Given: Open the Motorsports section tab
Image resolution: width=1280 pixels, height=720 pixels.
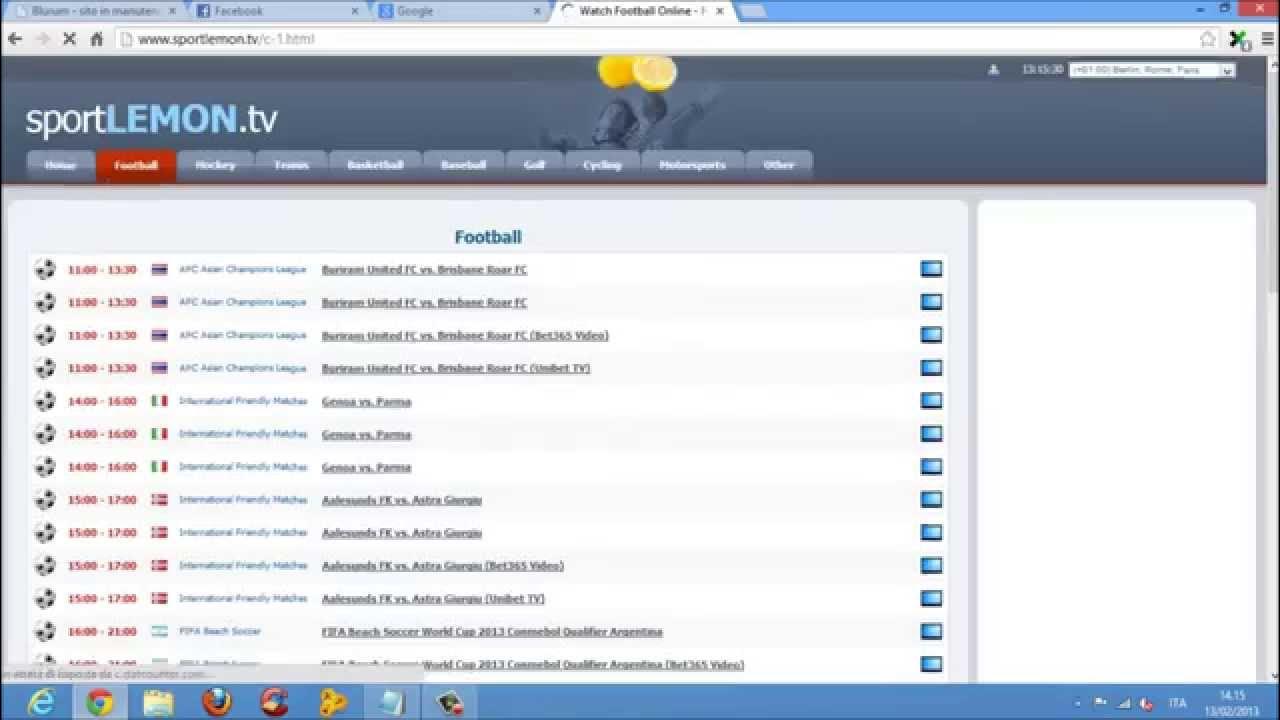Looking at the screenshot, I should click(692, 165).
